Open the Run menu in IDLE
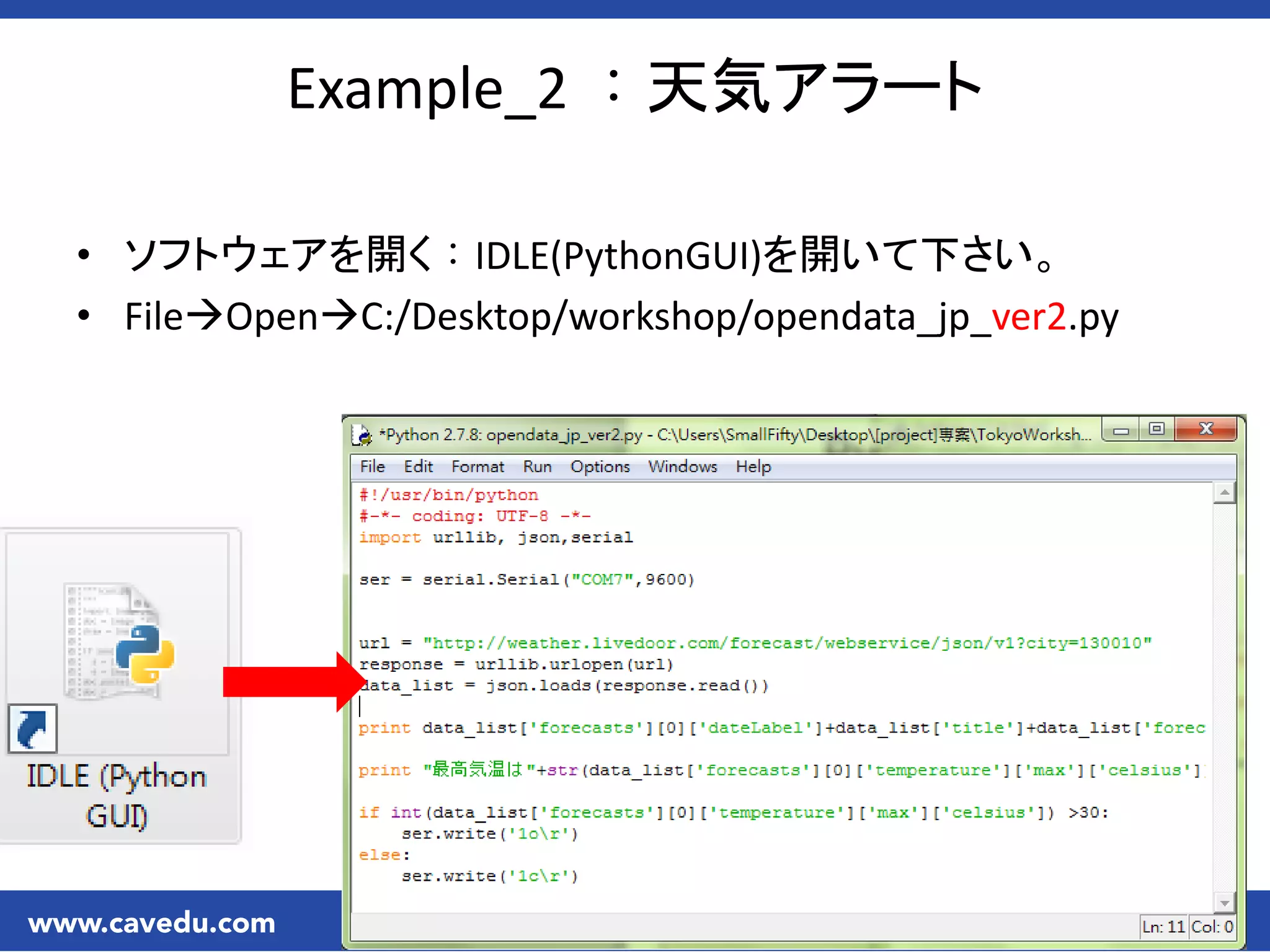Viewport: 1270px width, 952px height. point(537,467)
